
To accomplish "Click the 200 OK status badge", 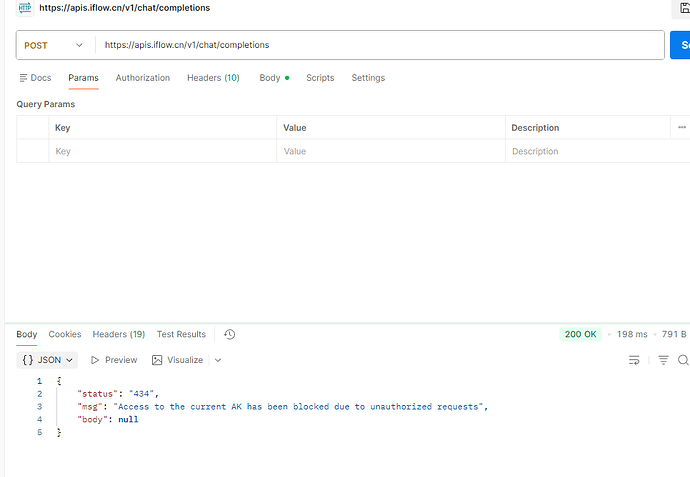I will point(580,334).
